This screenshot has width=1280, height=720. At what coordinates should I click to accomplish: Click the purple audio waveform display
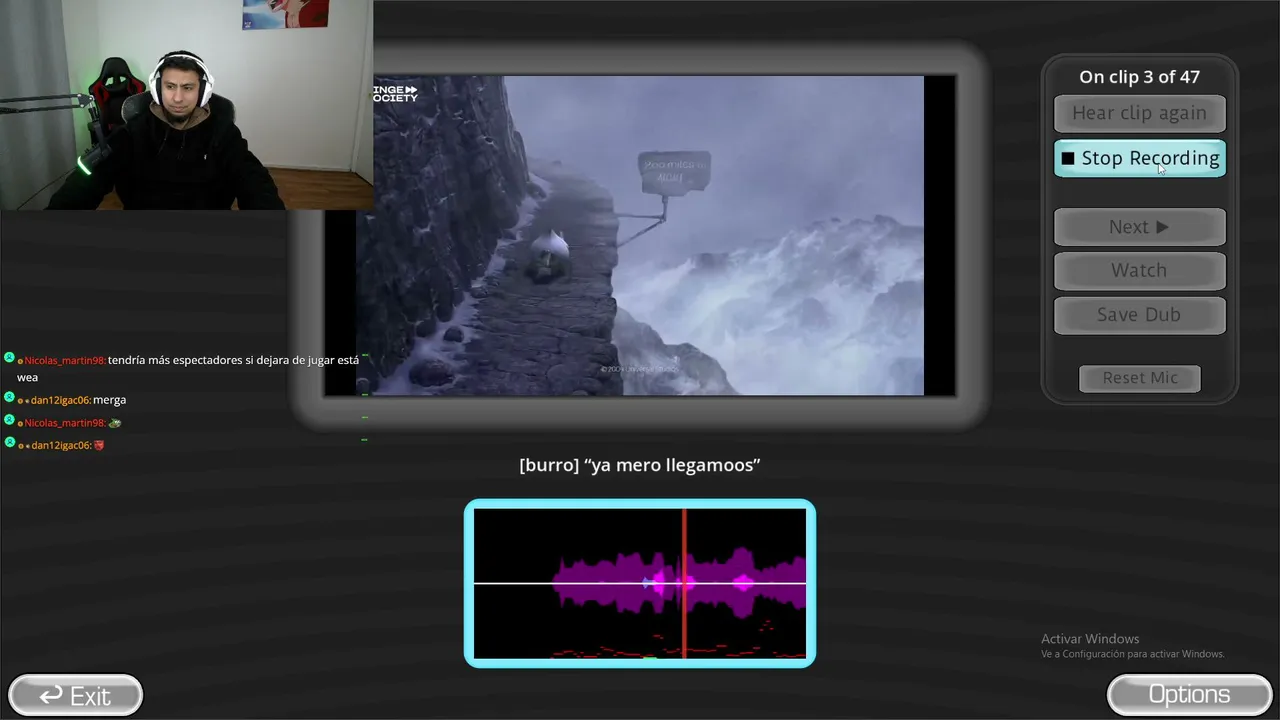pyautogui.click(x=640, y=583)
